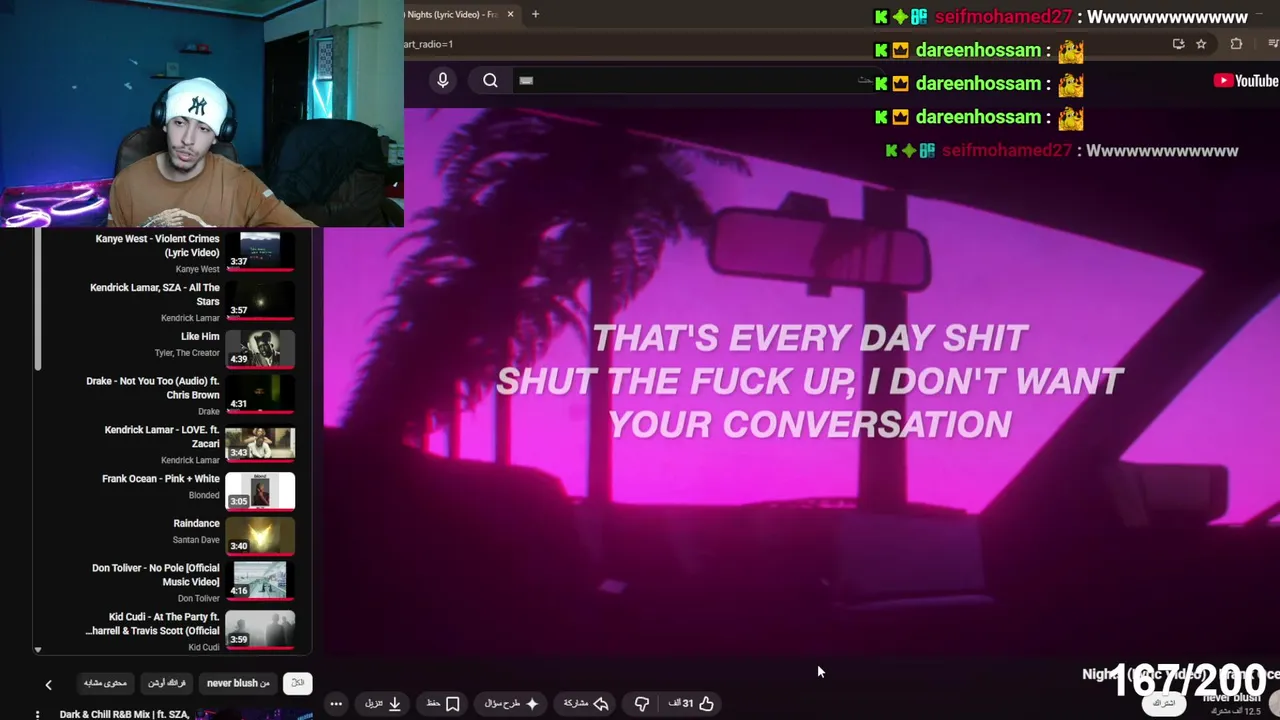Screen dimensions: 1280x720
Task: Click the voice search microphone icon
Action: point(443,80)
